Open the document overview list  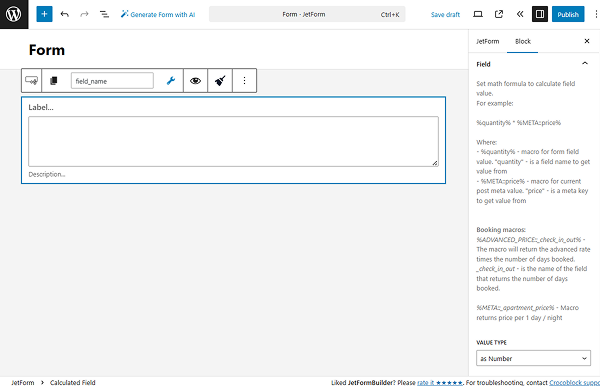104,14
